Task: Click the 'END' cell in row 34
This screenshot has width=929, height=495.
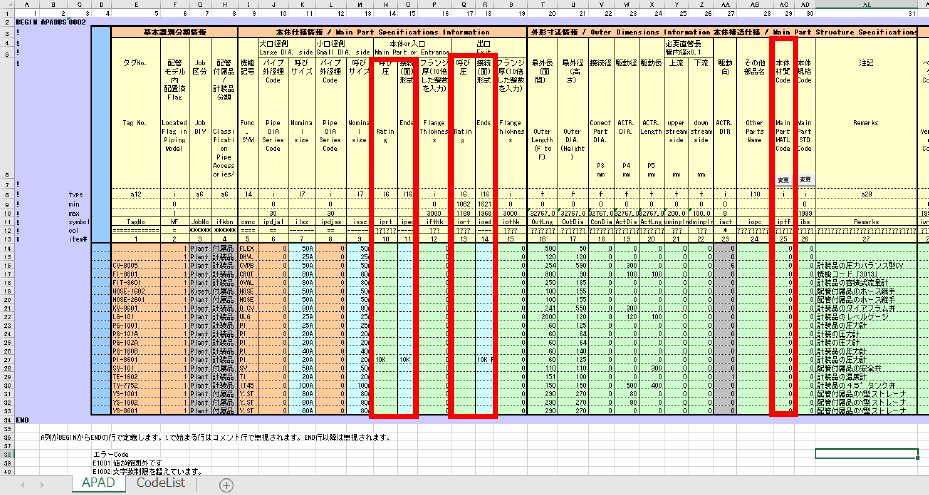Action: pos(23,420)
